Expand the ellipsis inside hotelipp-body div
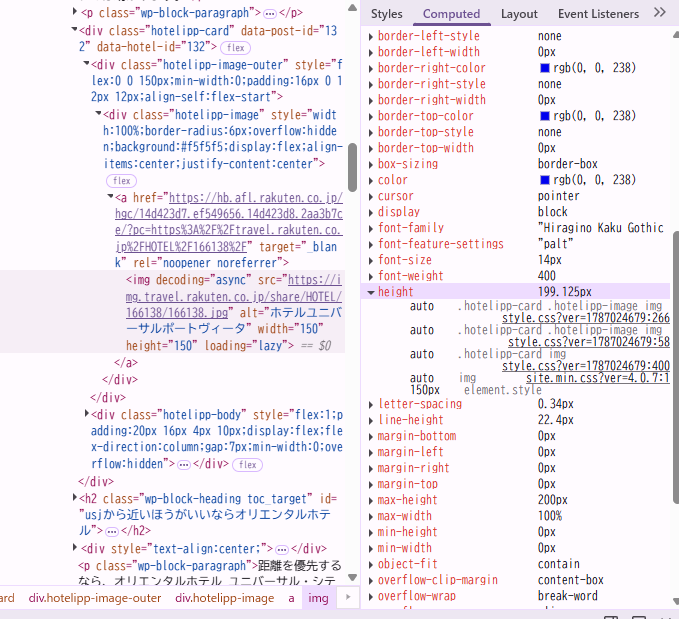Screen dimensions: 679x619 tap(184, 465)
